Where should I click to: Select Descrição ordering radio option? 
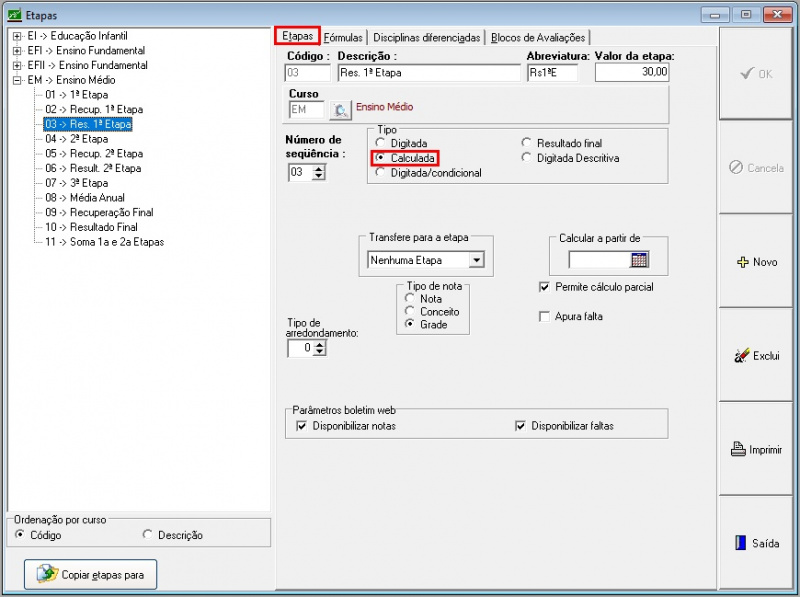pyautogui.click(x=149, y=535)
